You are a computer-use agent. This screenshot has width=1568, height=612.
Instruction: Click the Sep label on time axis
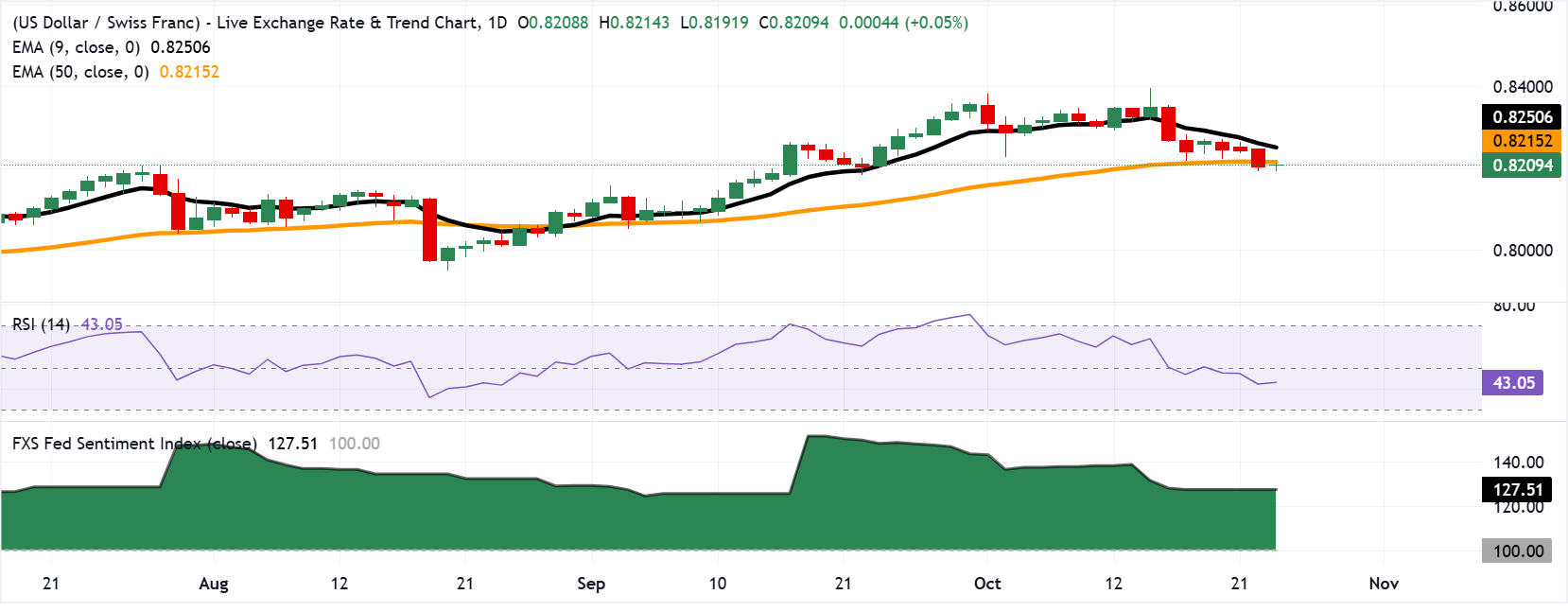[591, 584]
